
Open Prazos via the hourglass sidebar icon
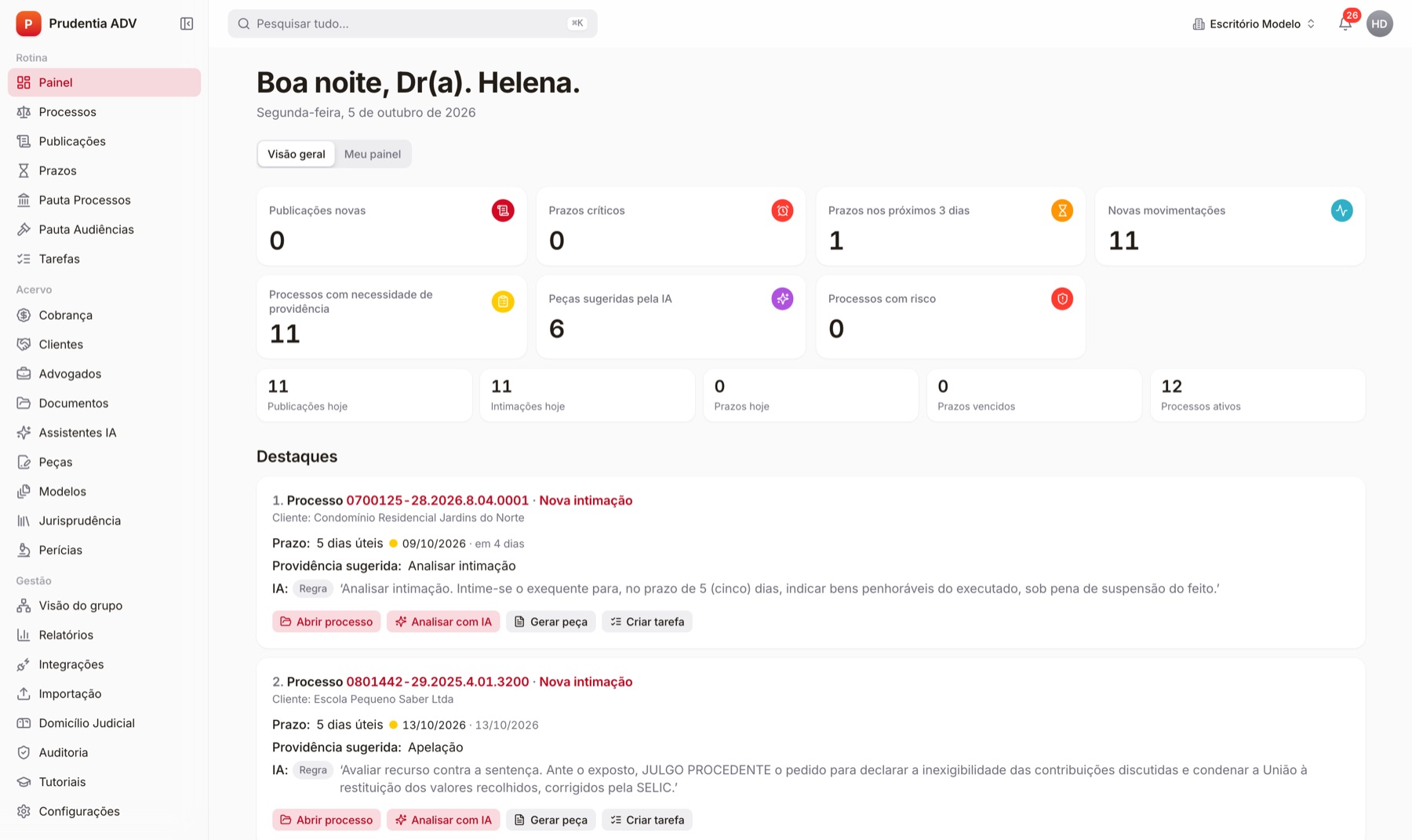coord(24,171)
